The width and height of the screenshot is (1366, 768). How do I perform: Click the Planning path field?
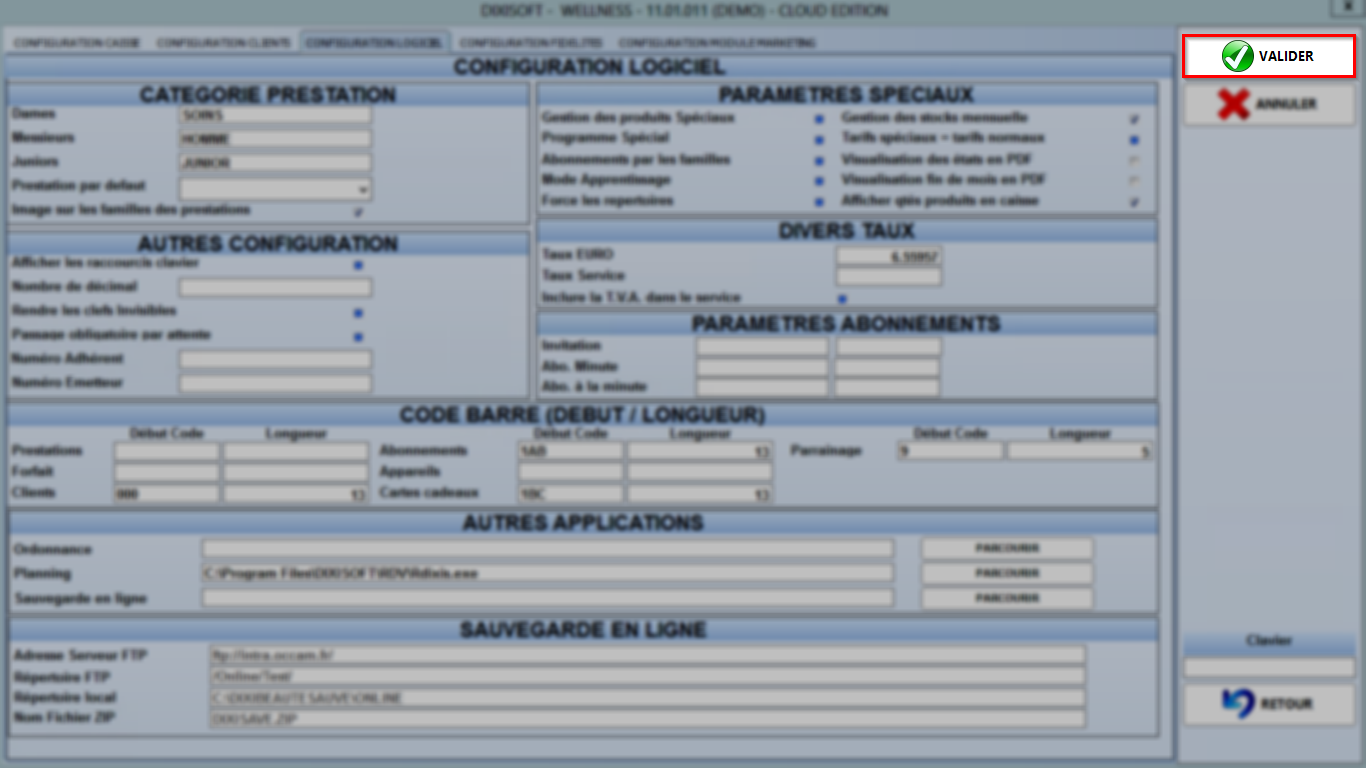(548, 573)
